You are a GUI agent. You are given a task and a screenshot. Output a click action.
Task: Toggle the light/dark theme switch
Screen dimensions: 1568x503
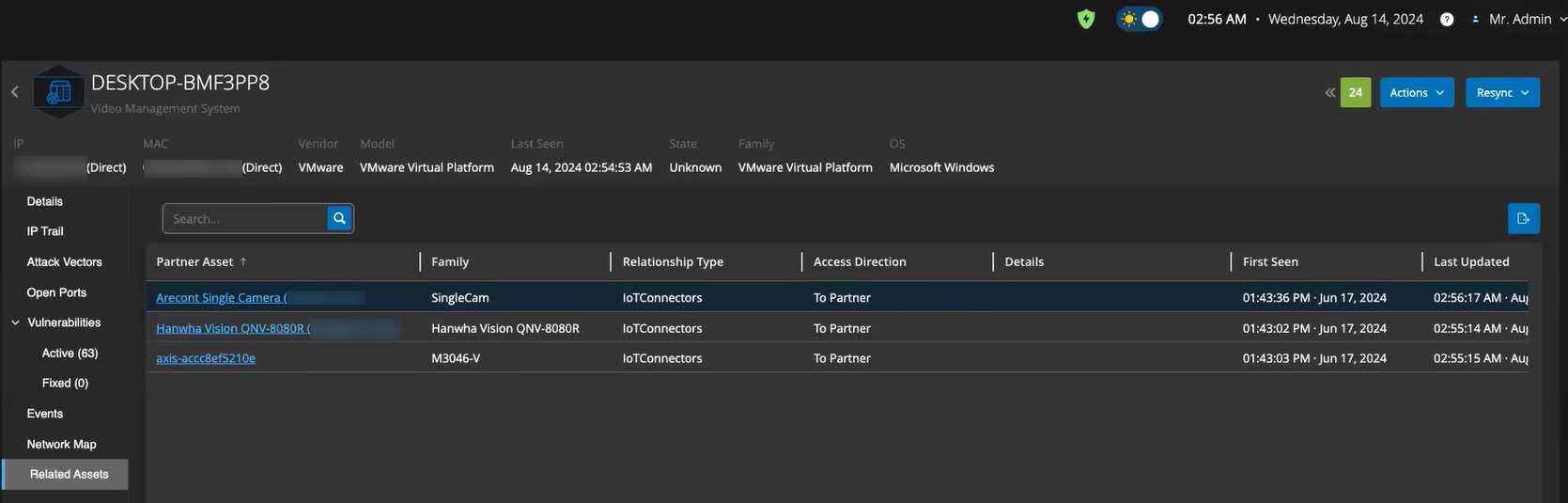click(x=1140, y=19)
